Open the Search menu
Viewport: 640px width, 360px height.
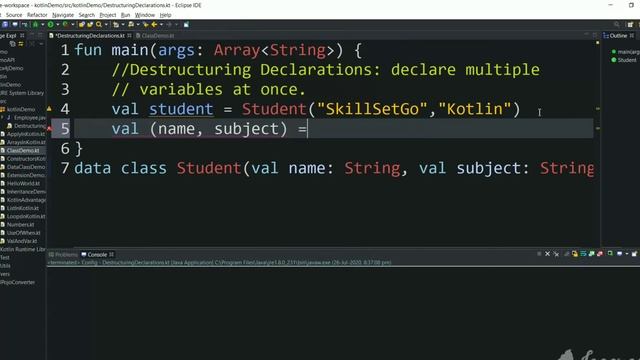pyautogui.click(x=87, y=15)
